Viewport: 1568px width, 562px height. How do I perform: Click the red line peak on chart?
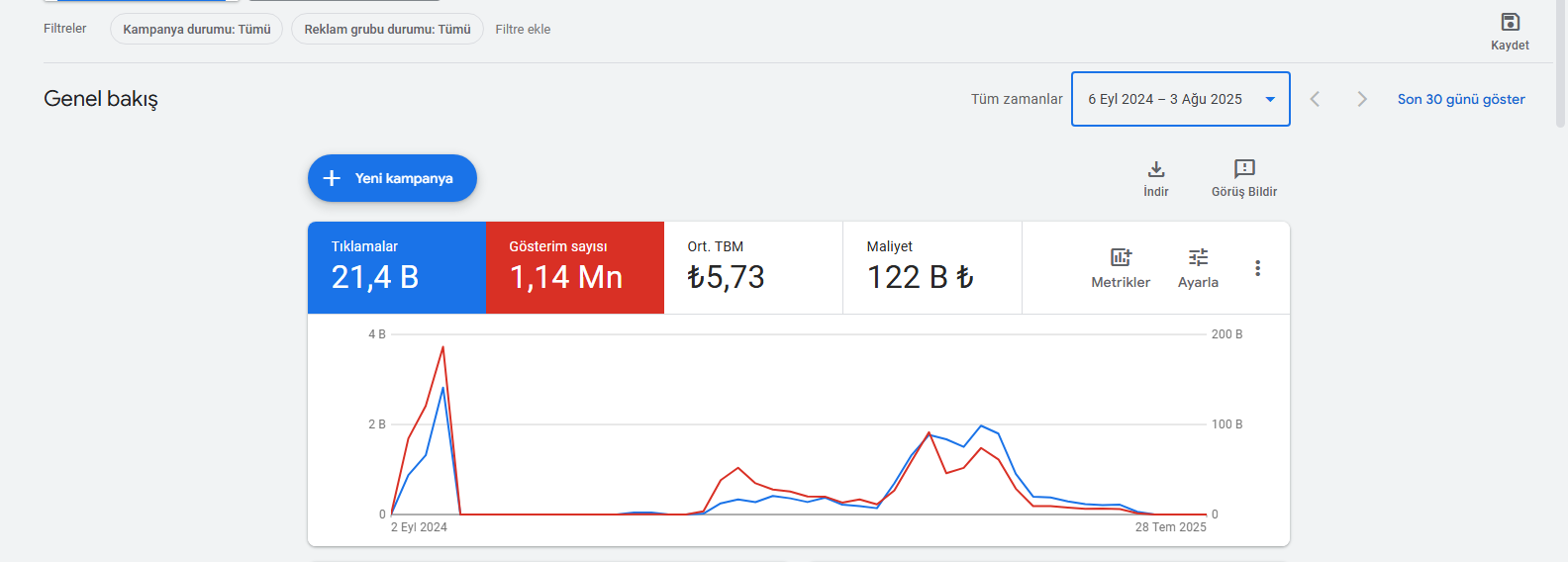(x=442, y=347)
